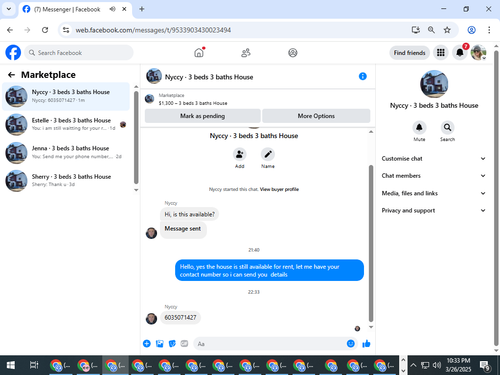Select the Messenger Facebook browser tab
The image size is (500, 375).
click(75, 9)
